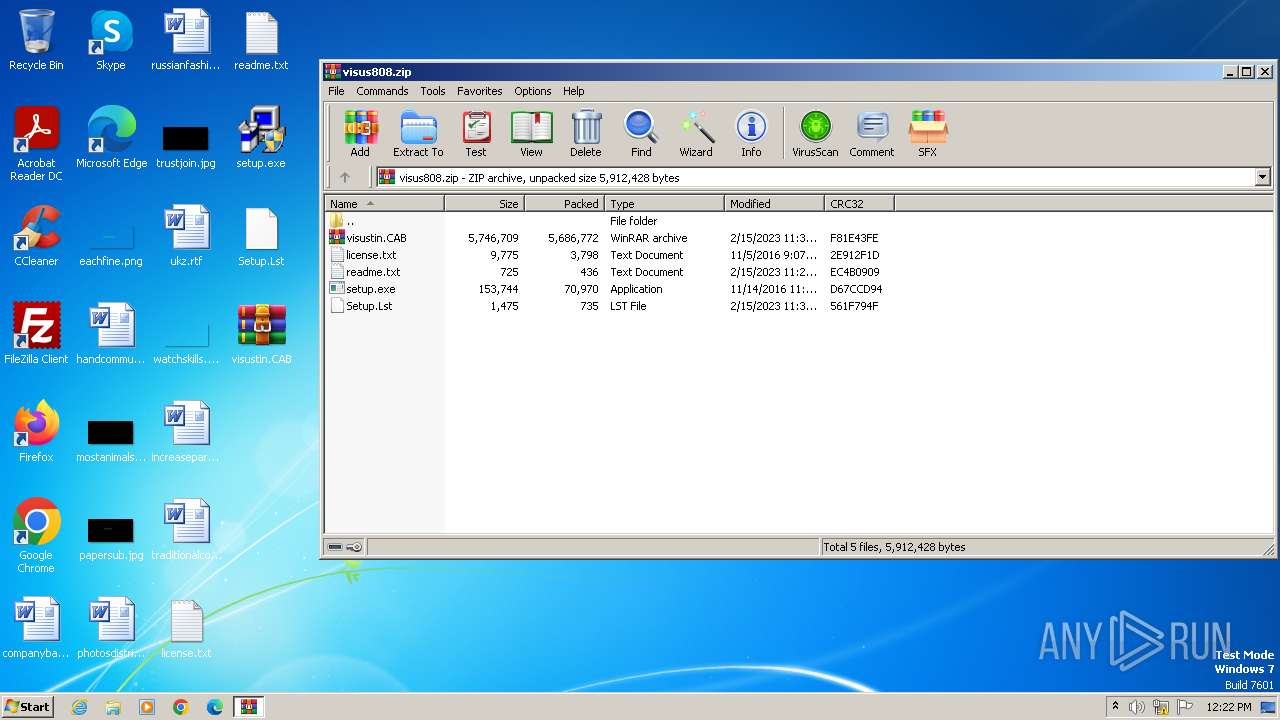The image size is (1280, 720).
Task: Sort by the Packed column header
Action: 564,203
